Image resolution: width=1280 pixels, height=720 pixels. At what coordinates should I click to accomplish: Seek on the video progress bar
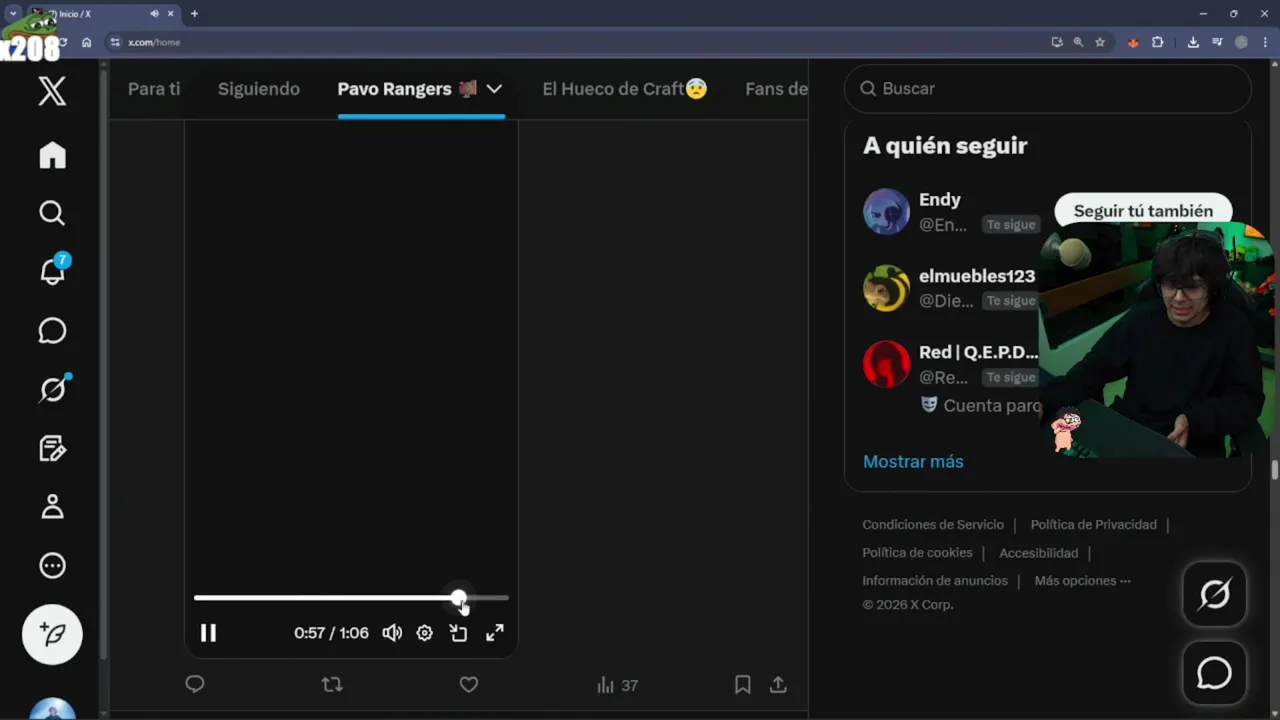point(351,598)
